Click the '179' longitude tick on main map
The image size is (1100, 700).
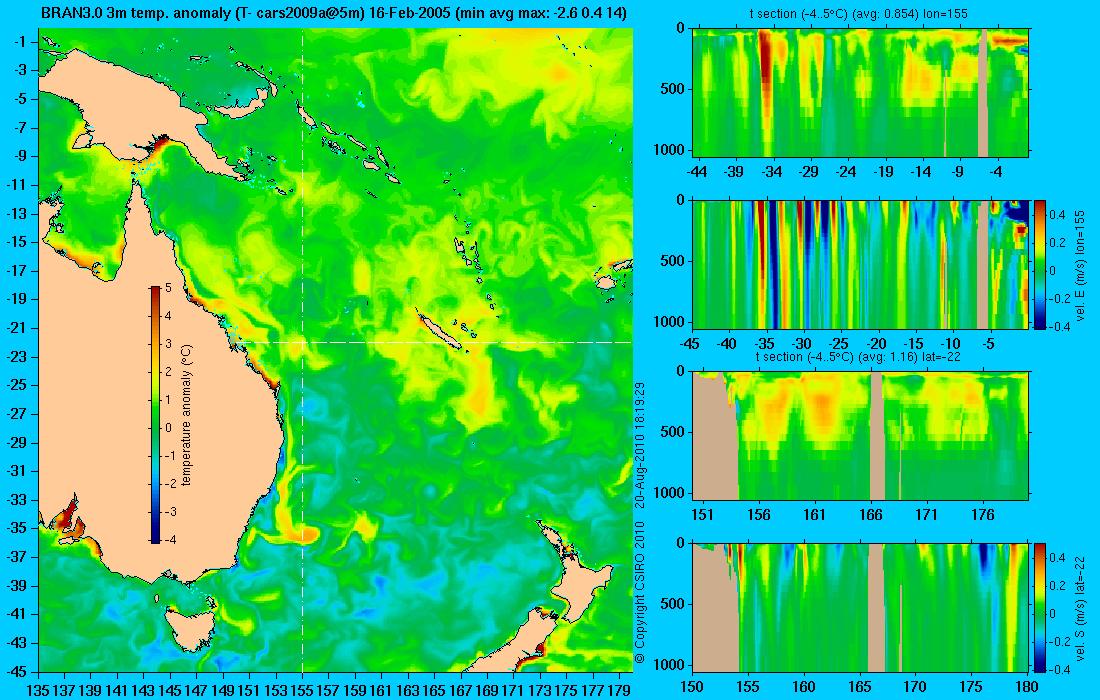coord(618,691)
